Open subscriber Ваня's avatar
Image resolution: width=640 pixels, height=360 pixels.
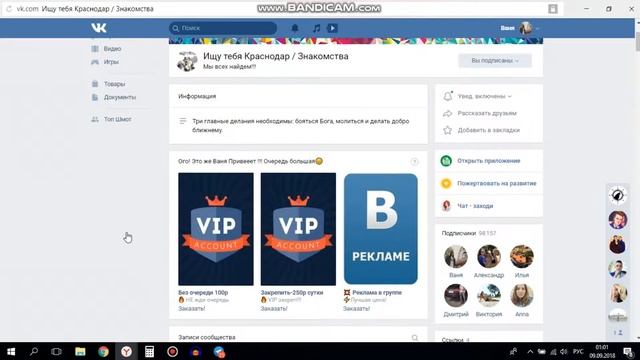click(456, 256)
